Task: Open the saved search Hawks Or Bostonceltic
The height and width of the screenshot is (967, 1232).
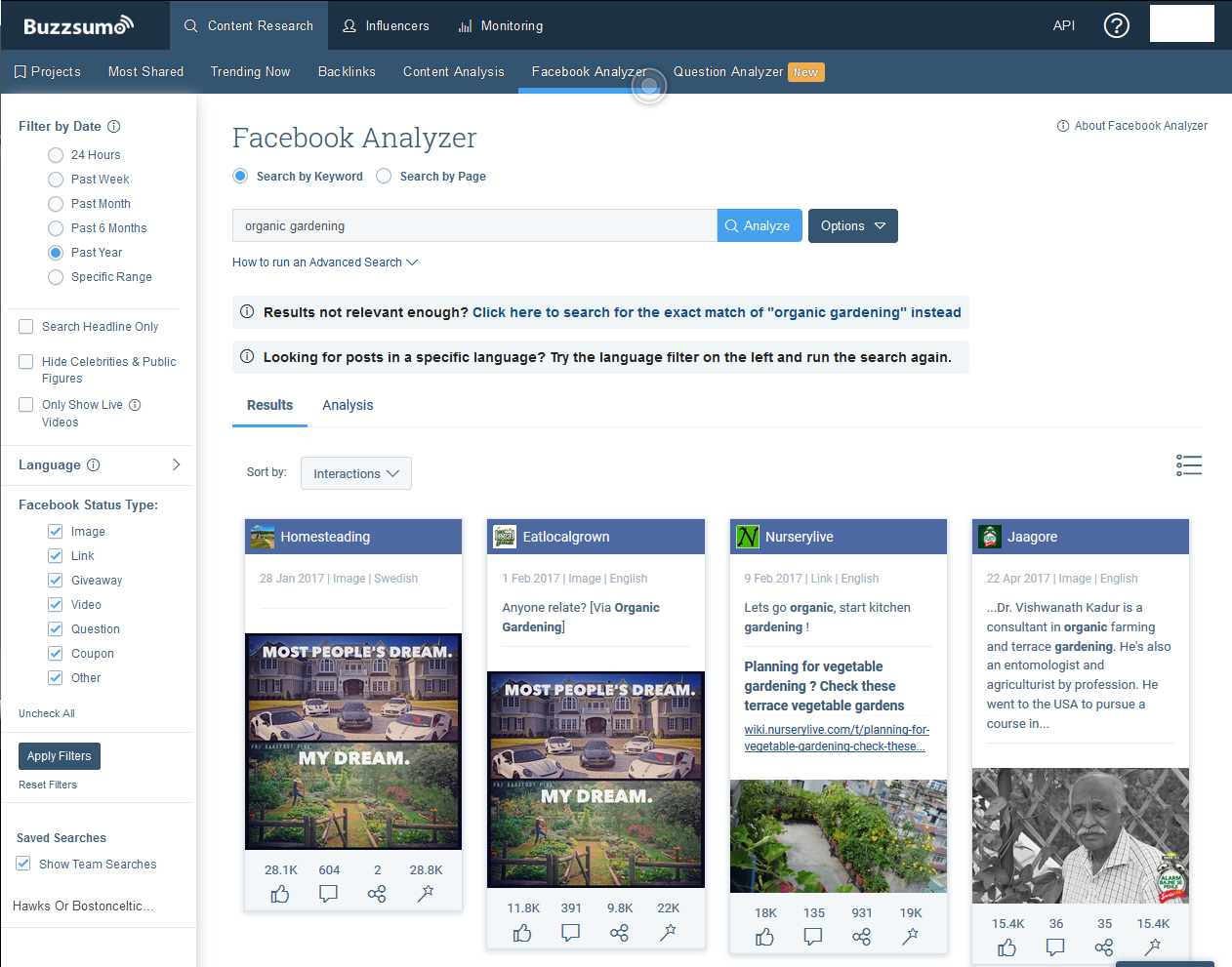Action: [83, 907]
